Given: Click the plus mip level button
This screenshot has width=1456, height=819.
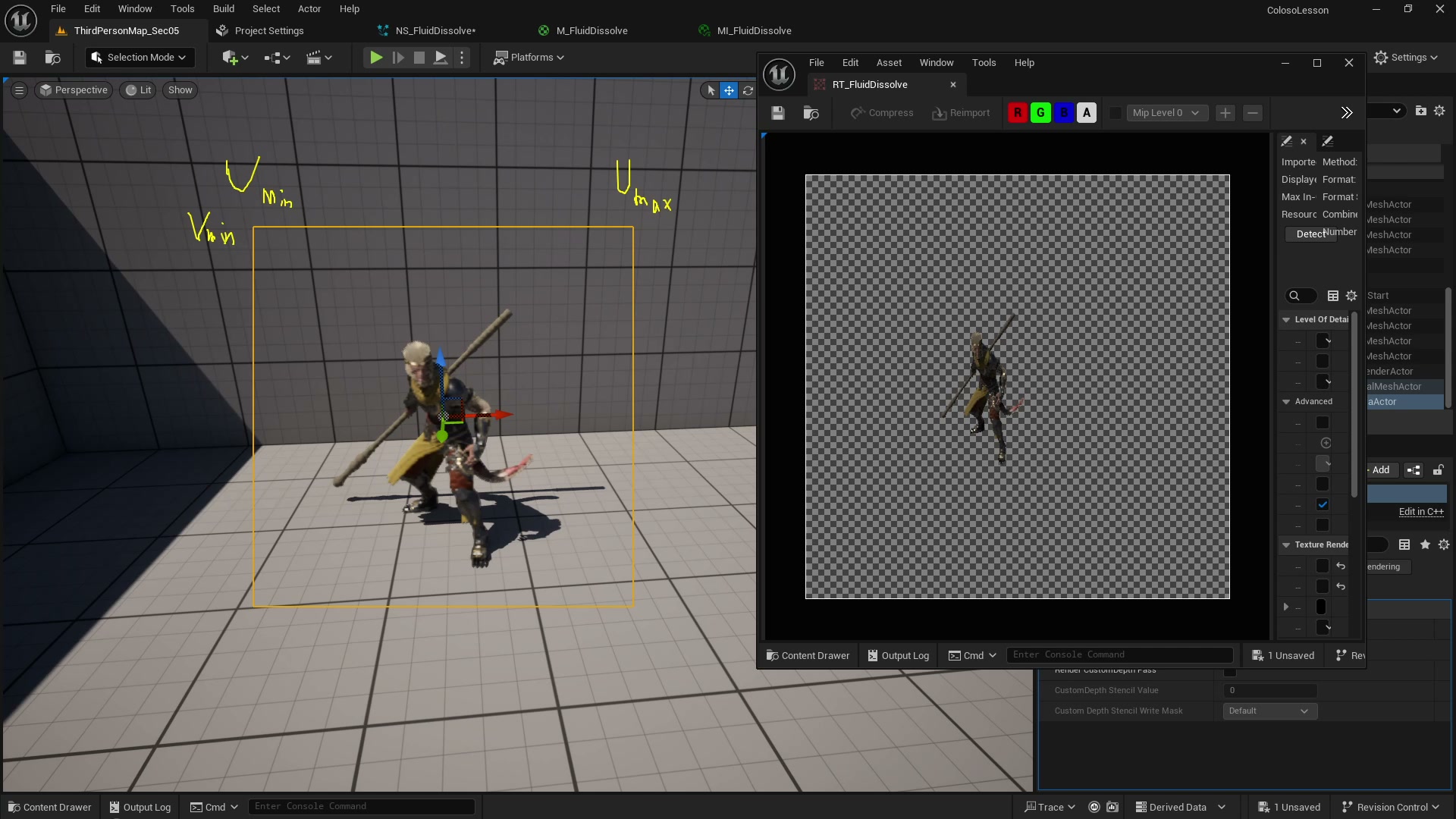Looking at the screenshot, I should point(1225,113).
